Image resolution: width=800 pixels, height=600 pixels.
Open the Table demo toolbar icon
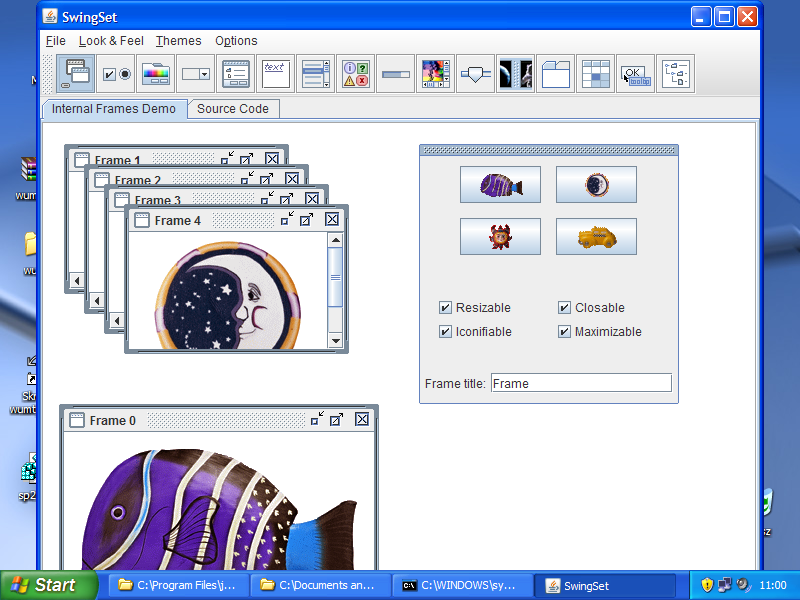tap(595, 74)
